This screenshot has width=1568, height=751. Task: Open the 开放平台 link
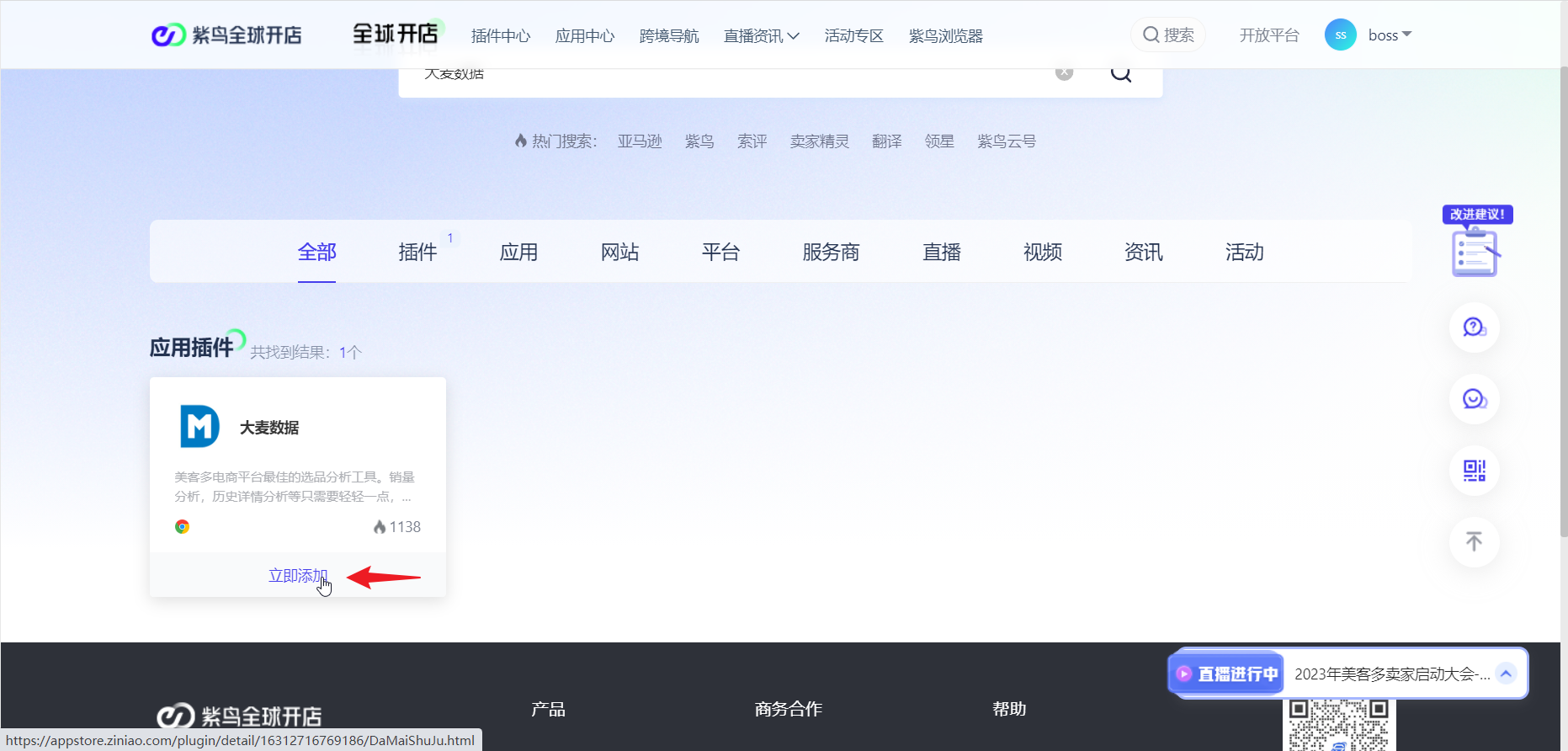(x=1269, y=35)
